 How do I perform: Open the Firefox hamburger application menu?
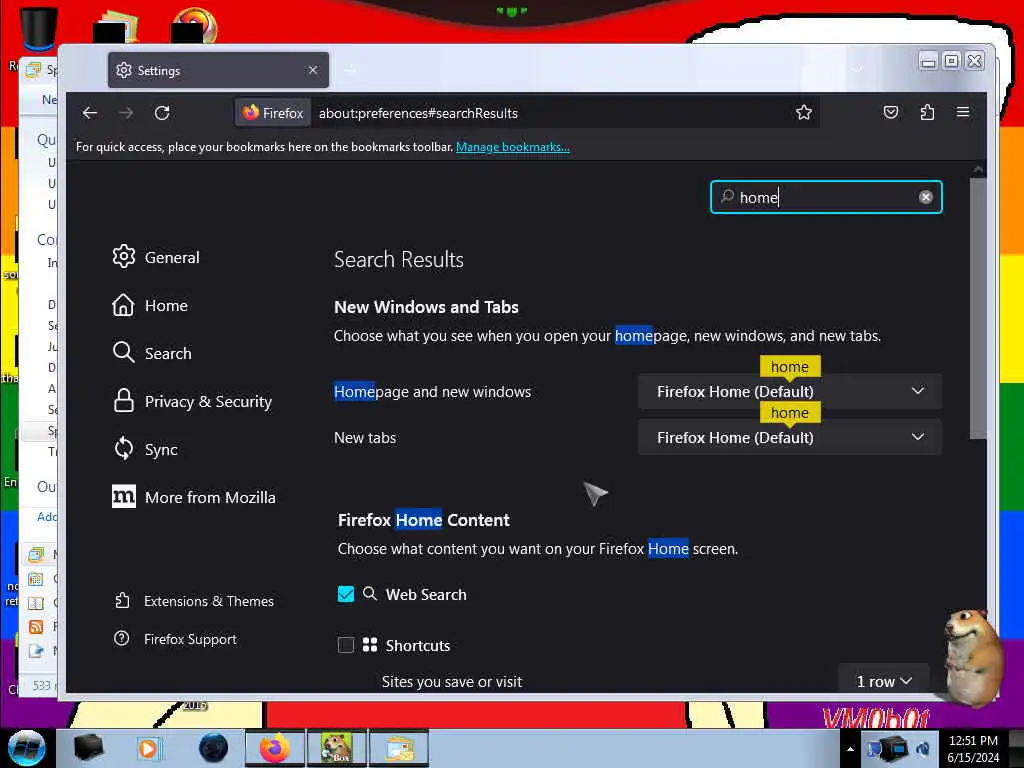(963, 112)
